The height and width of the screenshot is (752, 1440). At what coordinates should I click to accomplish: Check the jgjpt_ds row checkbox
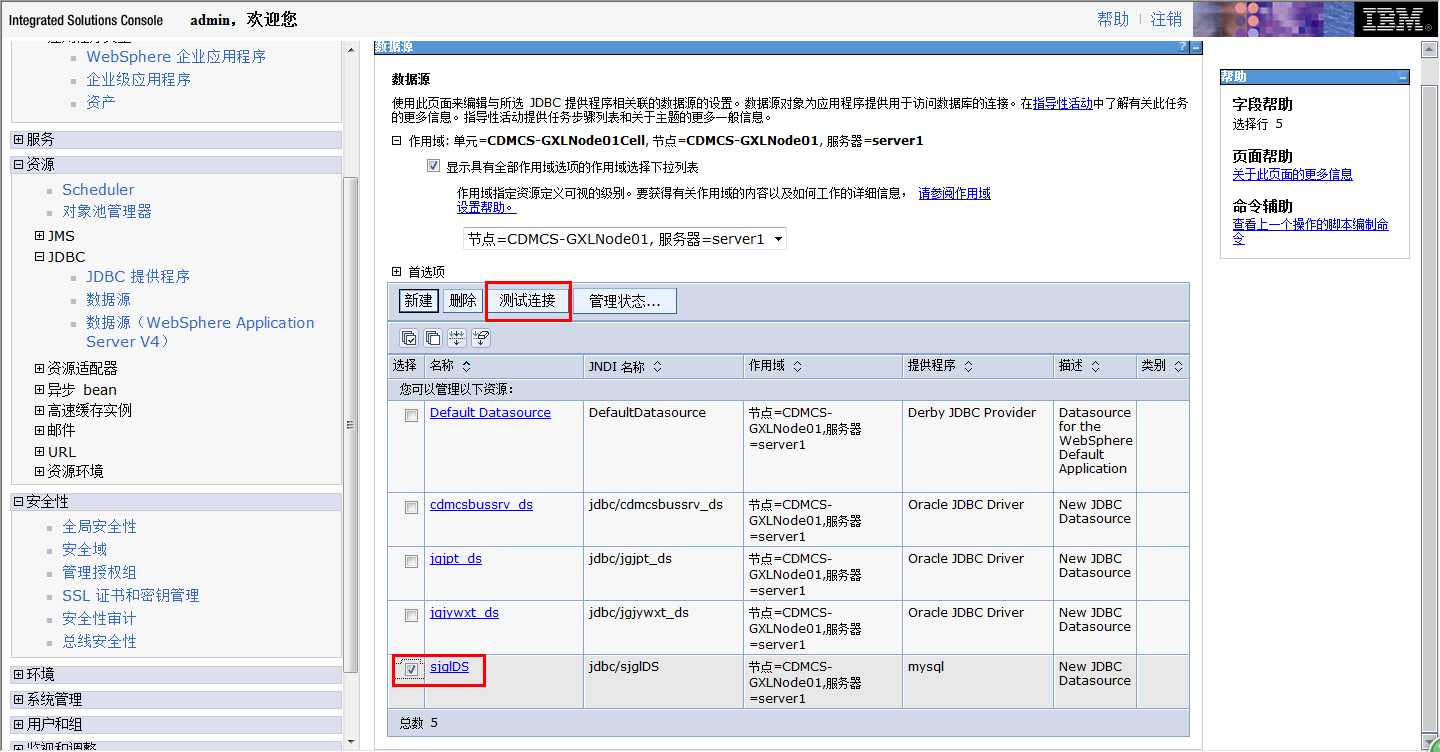(411, 562)
